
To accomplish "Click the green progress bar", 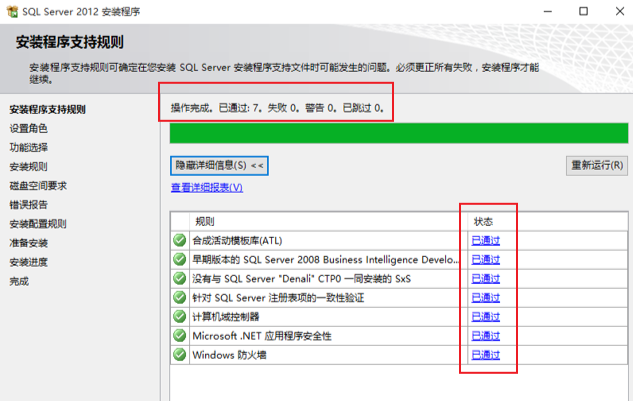I will [x=399, y=133].
